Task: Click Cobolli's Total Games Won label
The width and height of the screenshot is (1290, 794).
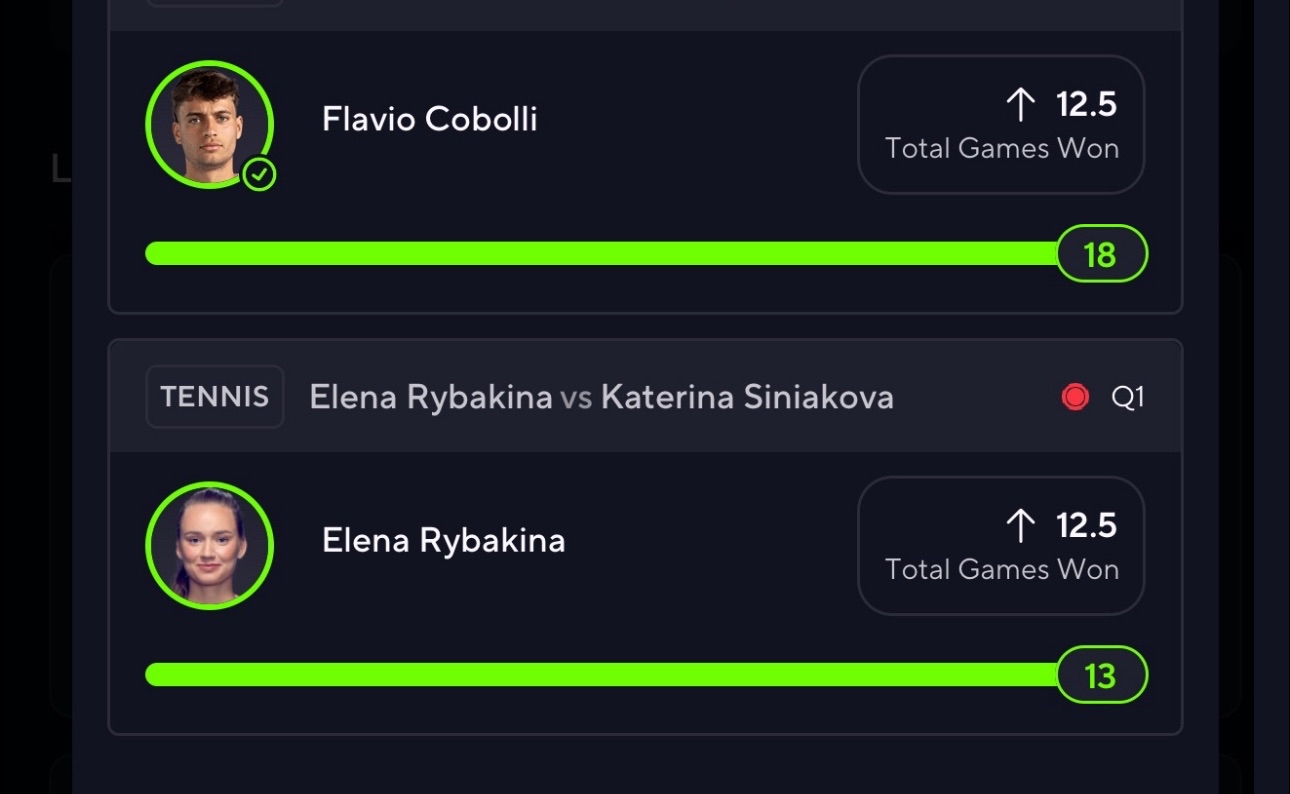Action: pos(1002,149)
